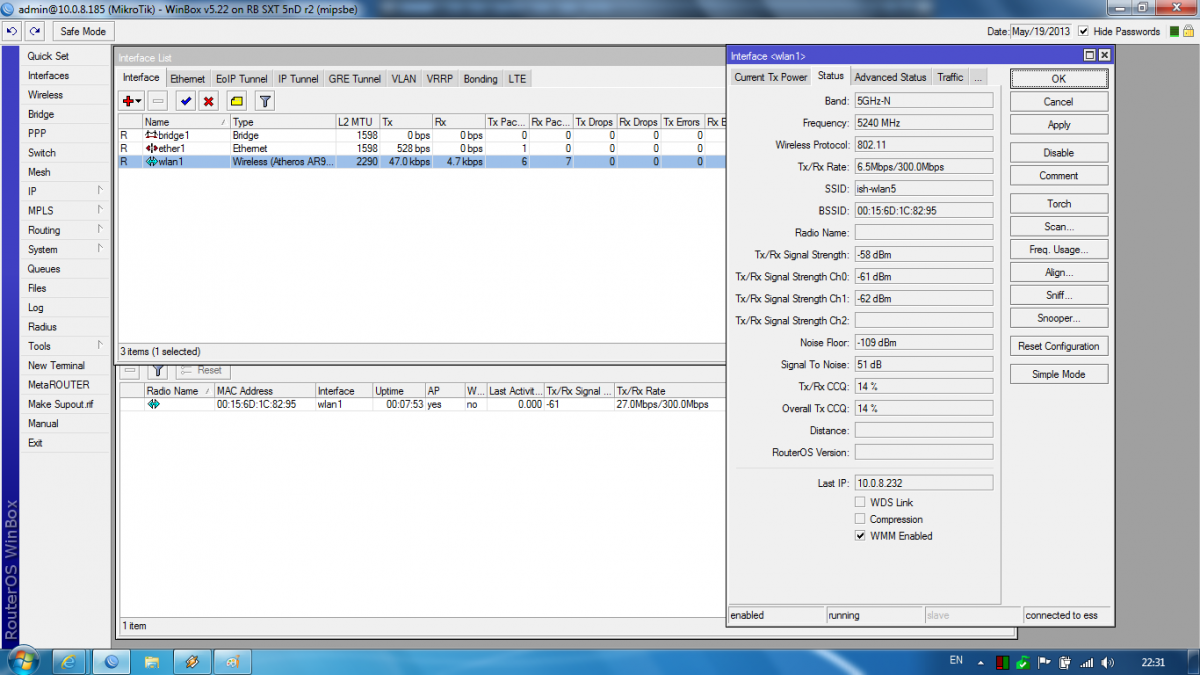Open the filter funnel in Interface List
1200x675 pixels.
(x=264, y=101)
